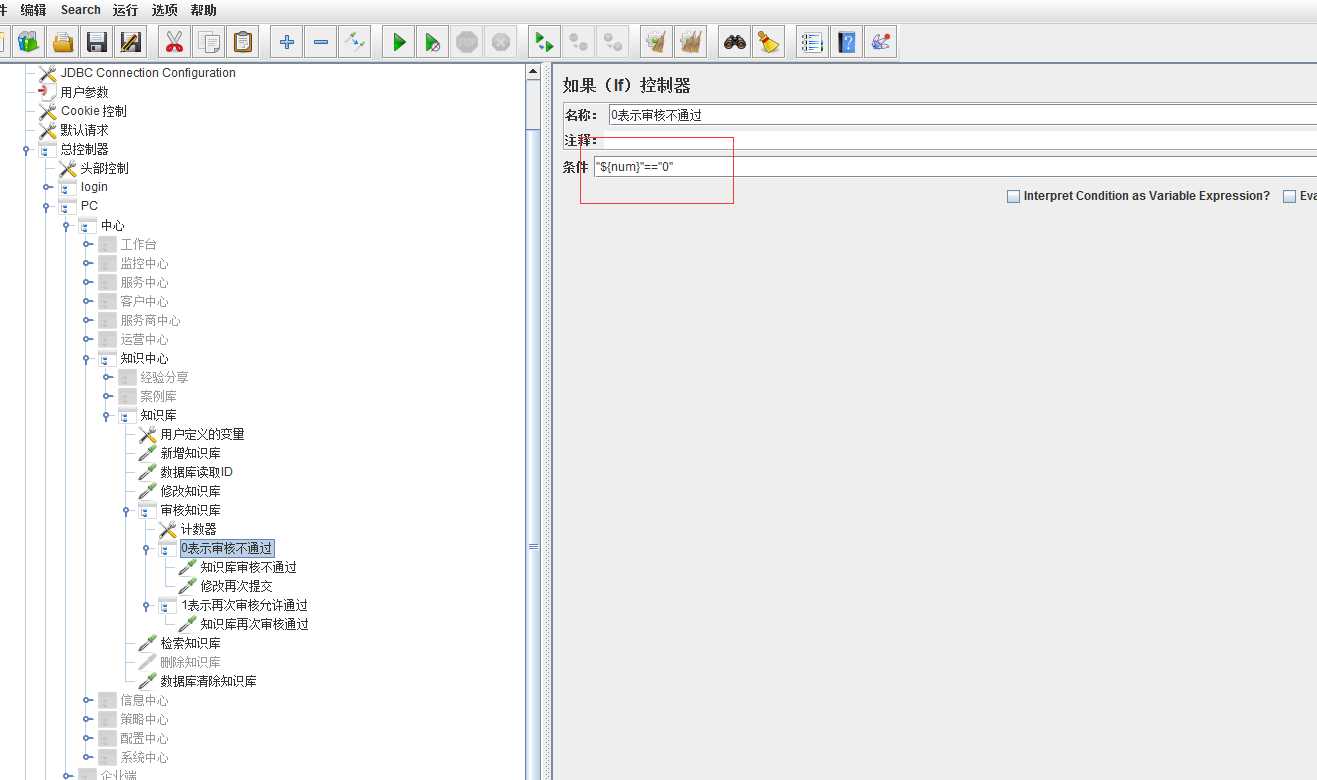Click the Toggle enable/disable toolbar icon

(354, 42)
